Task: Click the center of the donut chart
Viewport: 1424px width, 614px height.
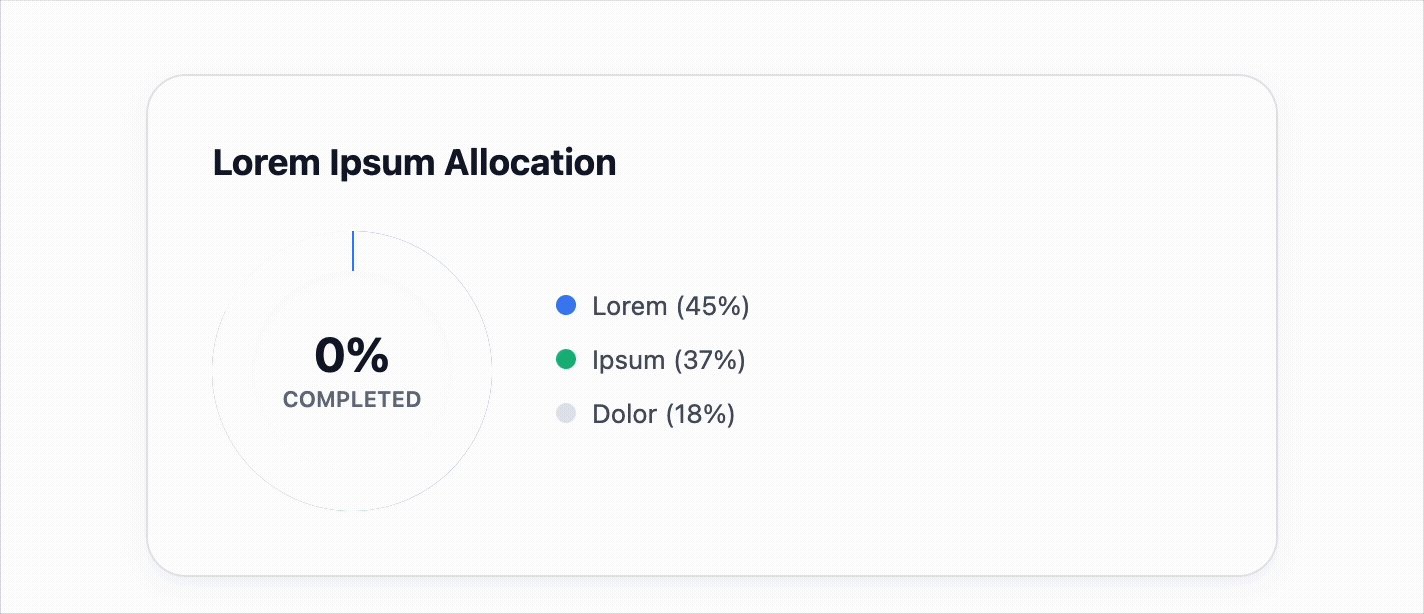Action: [x=352, y=368]
